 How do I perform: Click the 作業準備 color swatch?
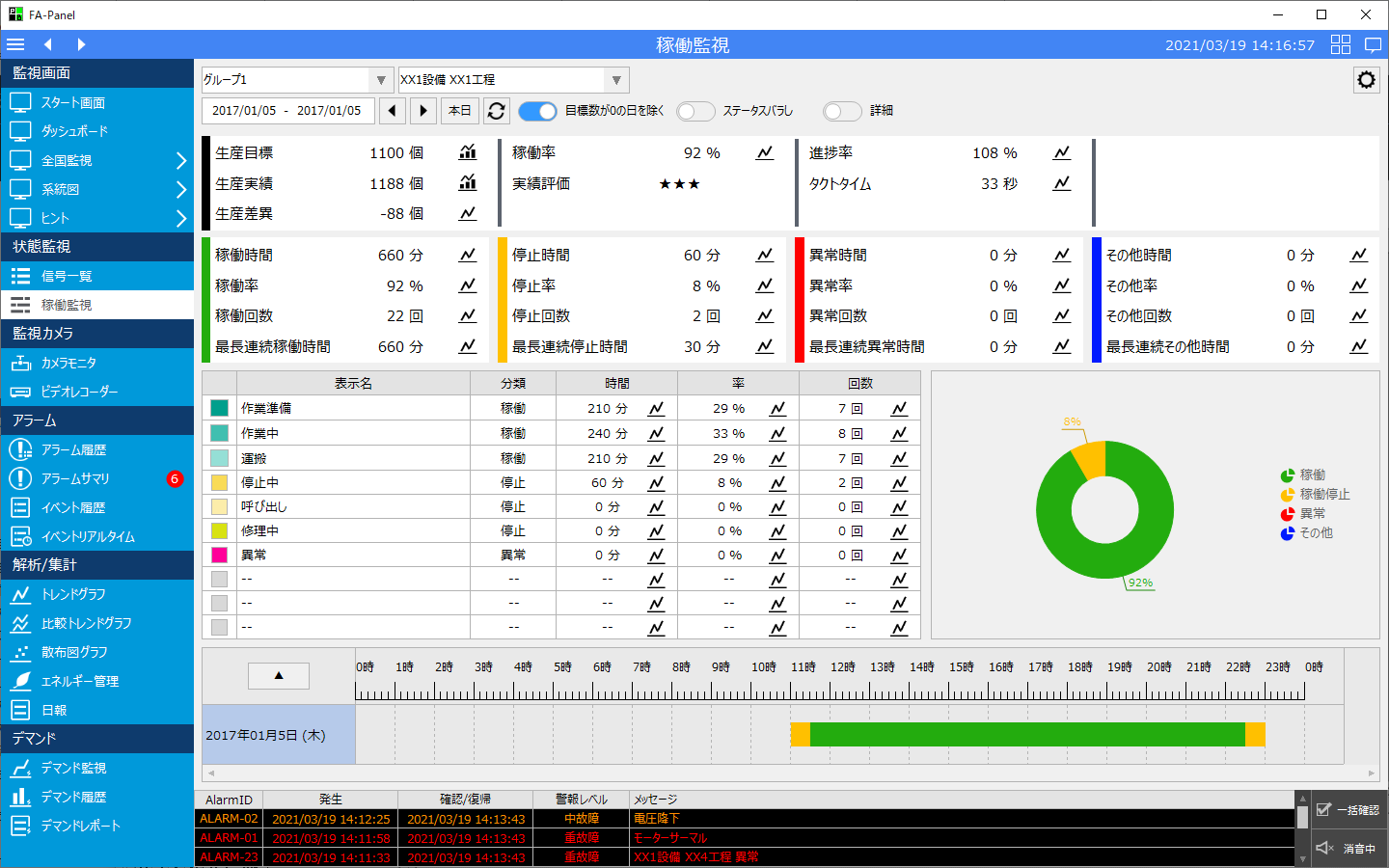219,408
